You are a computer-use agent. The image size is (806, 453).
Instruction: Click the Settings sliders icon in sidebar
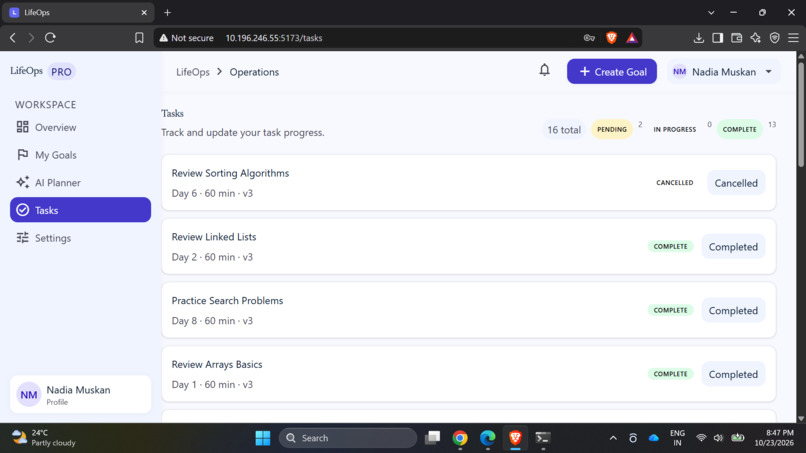[x=23, y=238]
